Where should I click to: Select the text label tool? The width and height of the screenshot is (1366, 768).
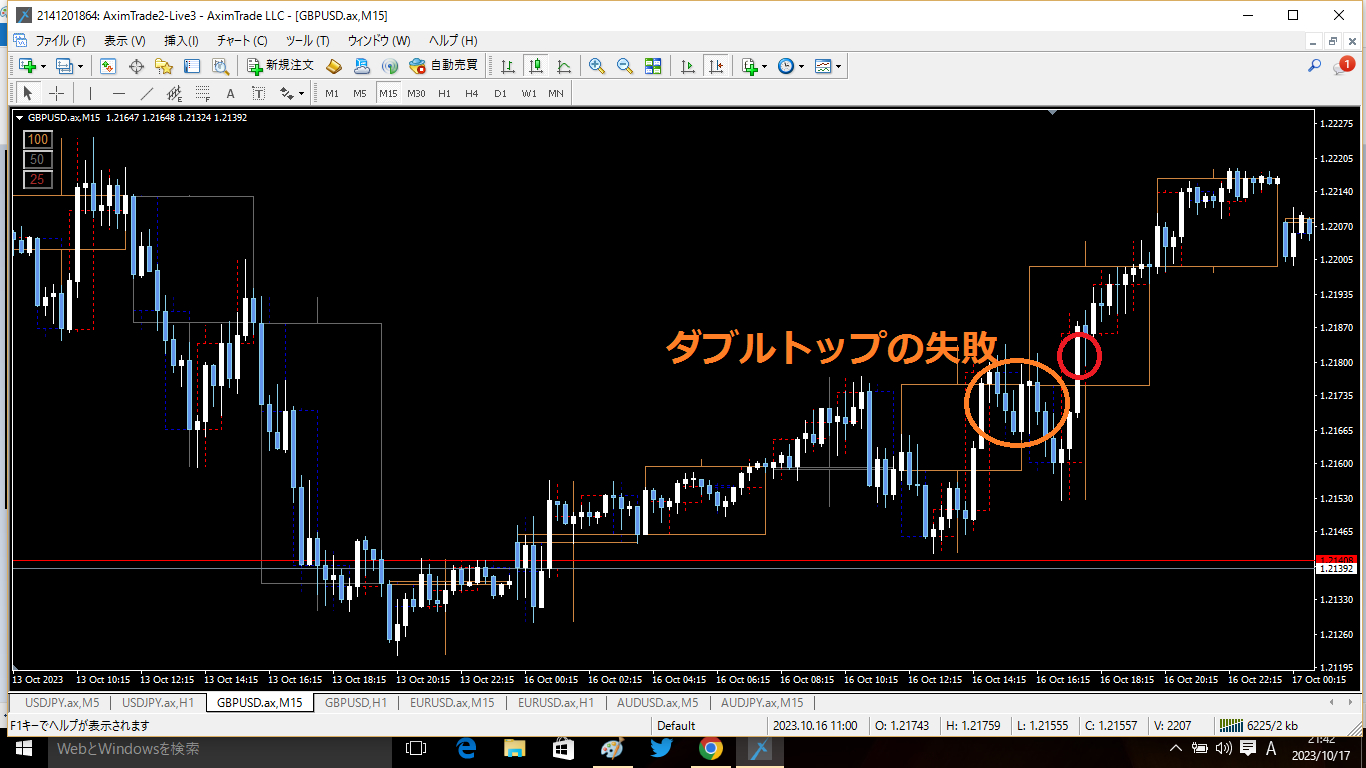230,93
